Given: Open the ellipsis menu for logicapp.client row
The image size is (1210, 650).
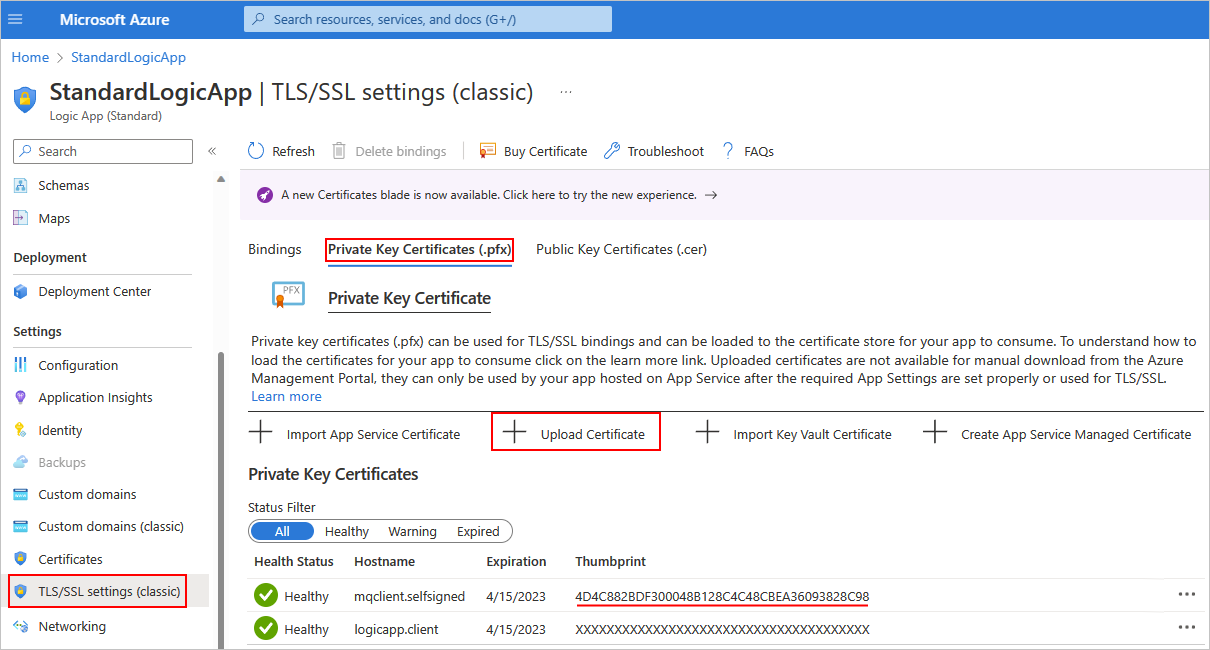Looking at the screenshot, I should click(1187, 627).
